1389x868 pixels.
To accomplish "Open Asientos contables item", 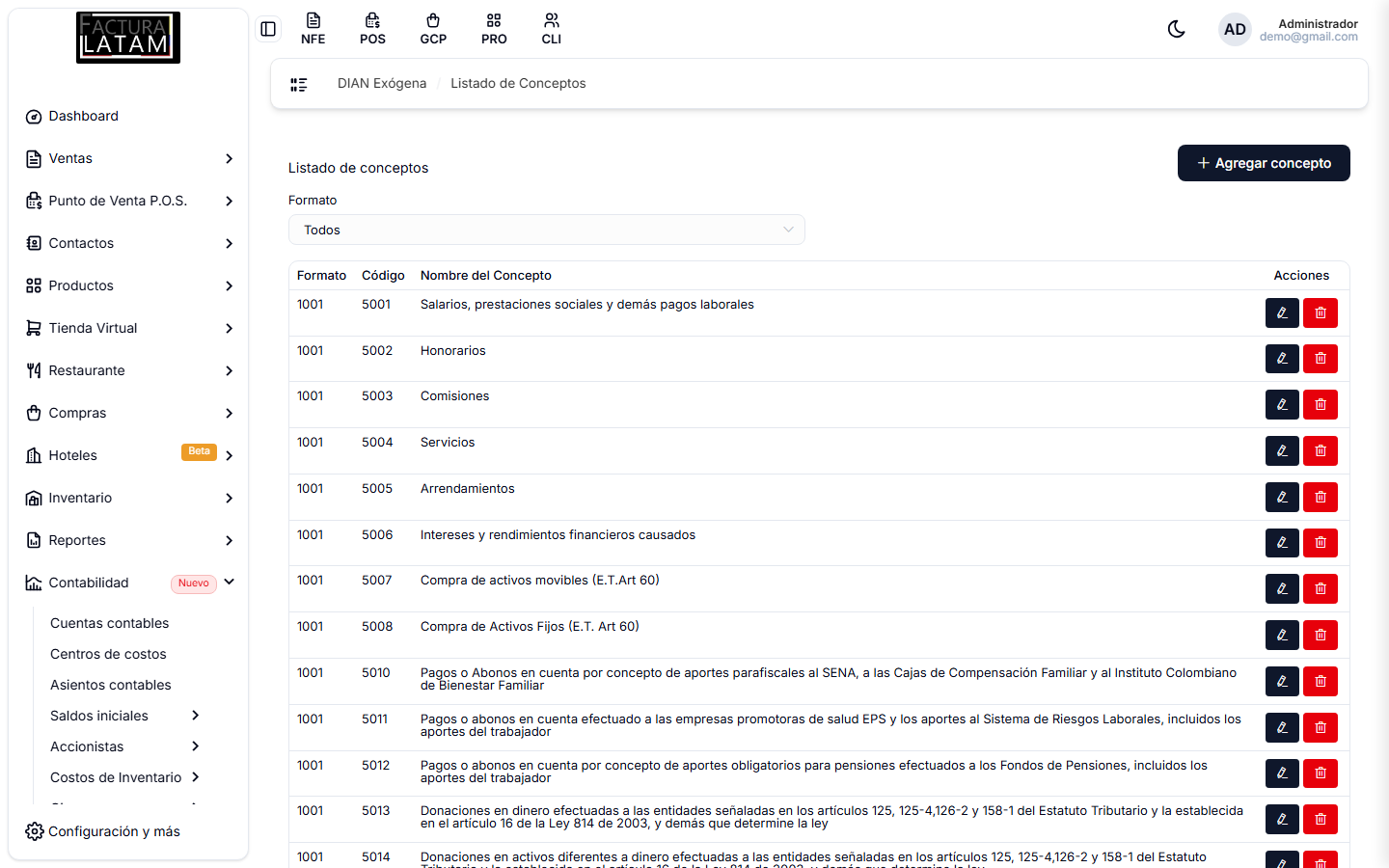I will tap(110, 685).
